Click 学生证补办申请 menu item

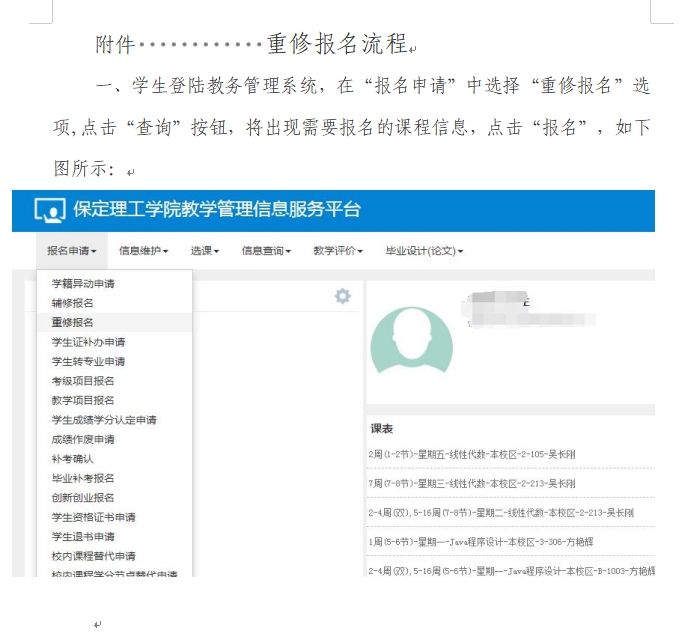click(88, 342)
